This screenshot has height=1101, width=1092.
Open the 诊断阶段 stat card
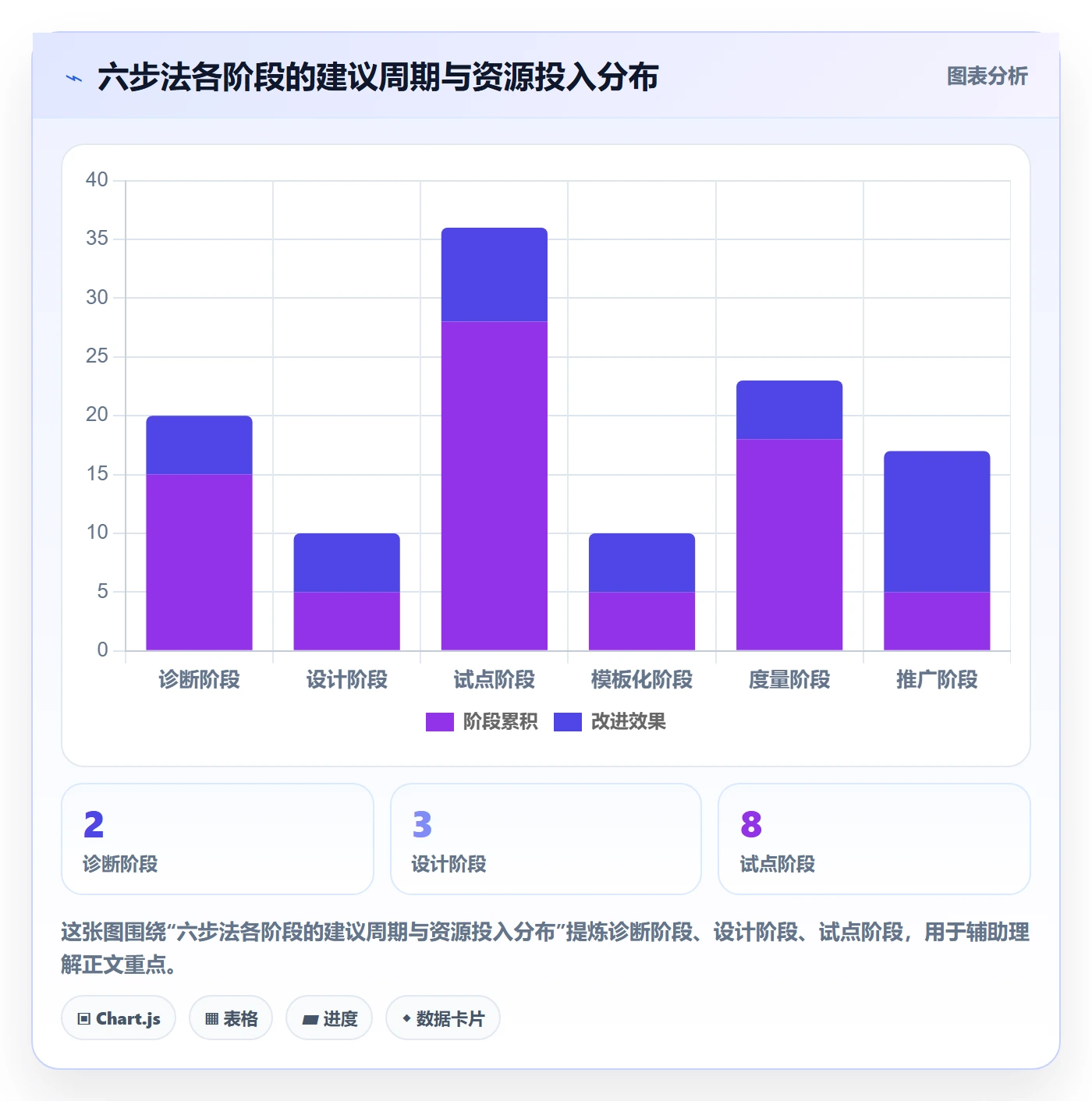[218, 839]
